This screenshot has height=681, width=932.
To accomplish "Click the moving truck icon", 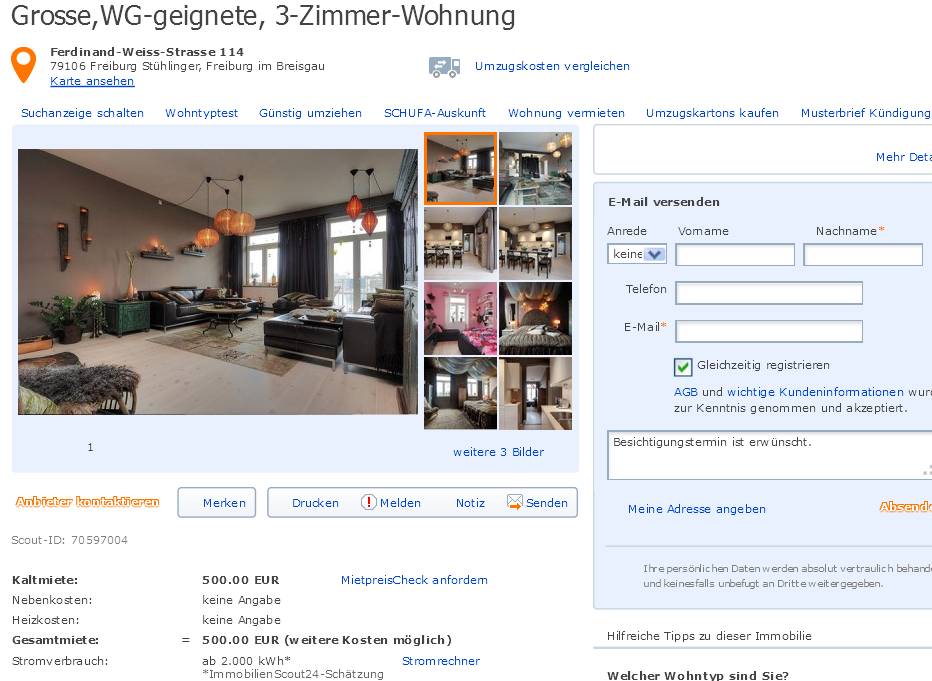I will pos(445,67).
